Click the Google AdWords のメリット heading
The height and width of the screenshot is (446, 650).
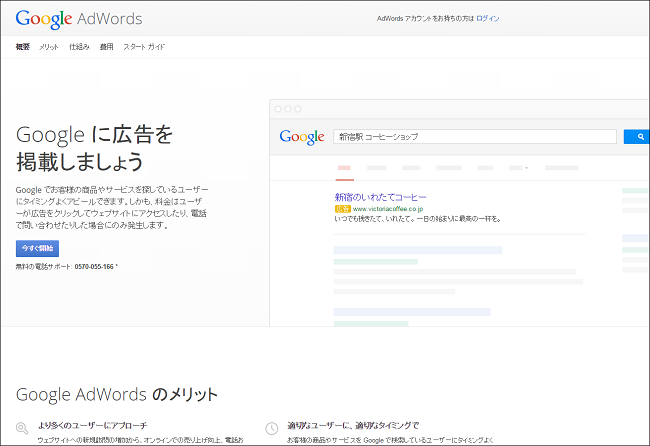tap(116, 394)
